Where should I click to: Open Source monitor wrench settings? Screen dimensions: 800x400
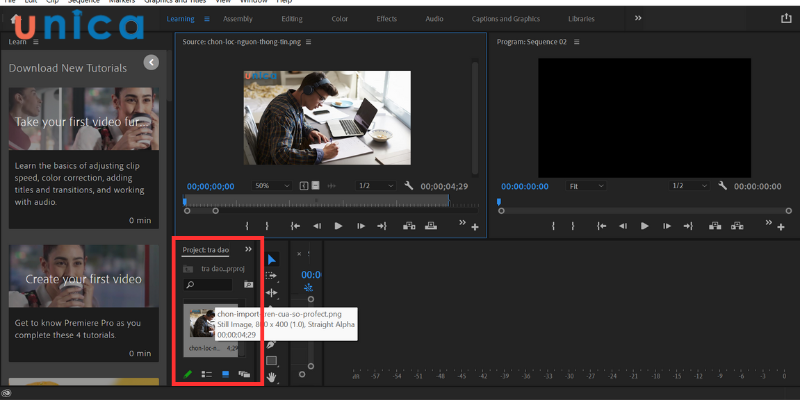click(409, 186)
